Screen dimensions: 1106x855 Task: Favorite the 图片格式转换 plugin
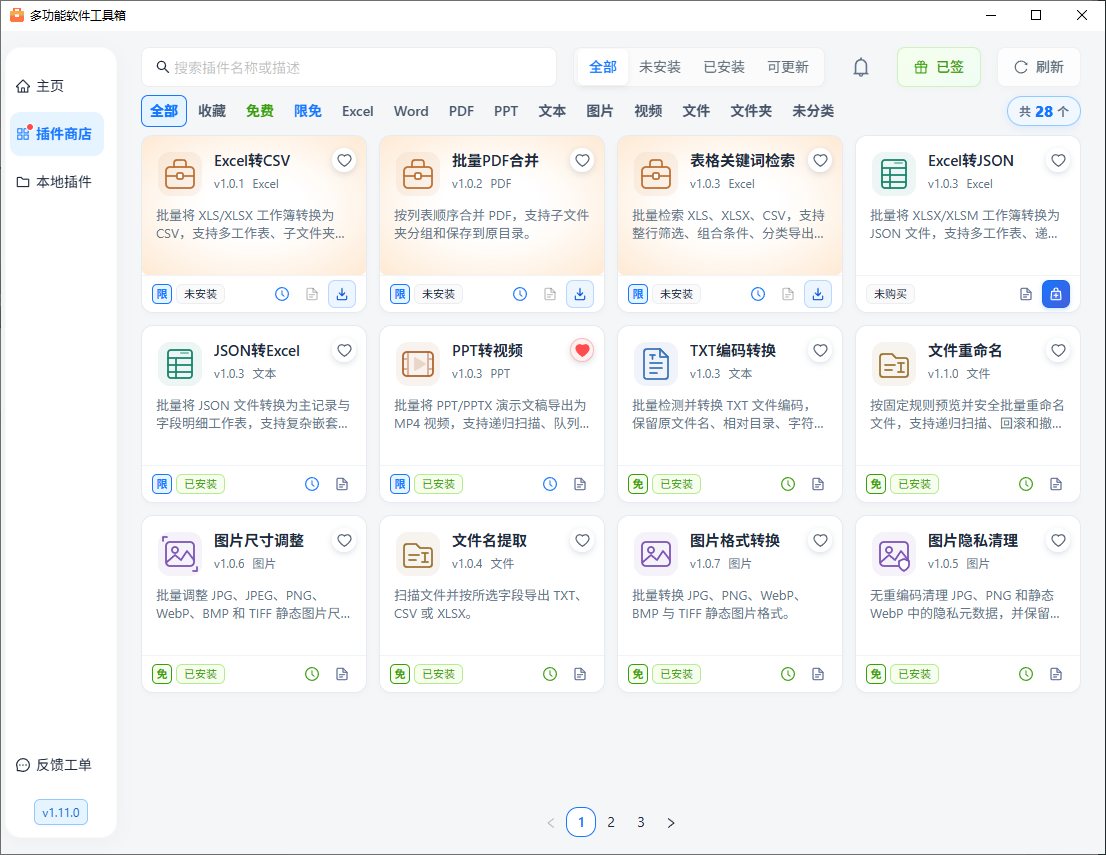[x=820, y=540]
